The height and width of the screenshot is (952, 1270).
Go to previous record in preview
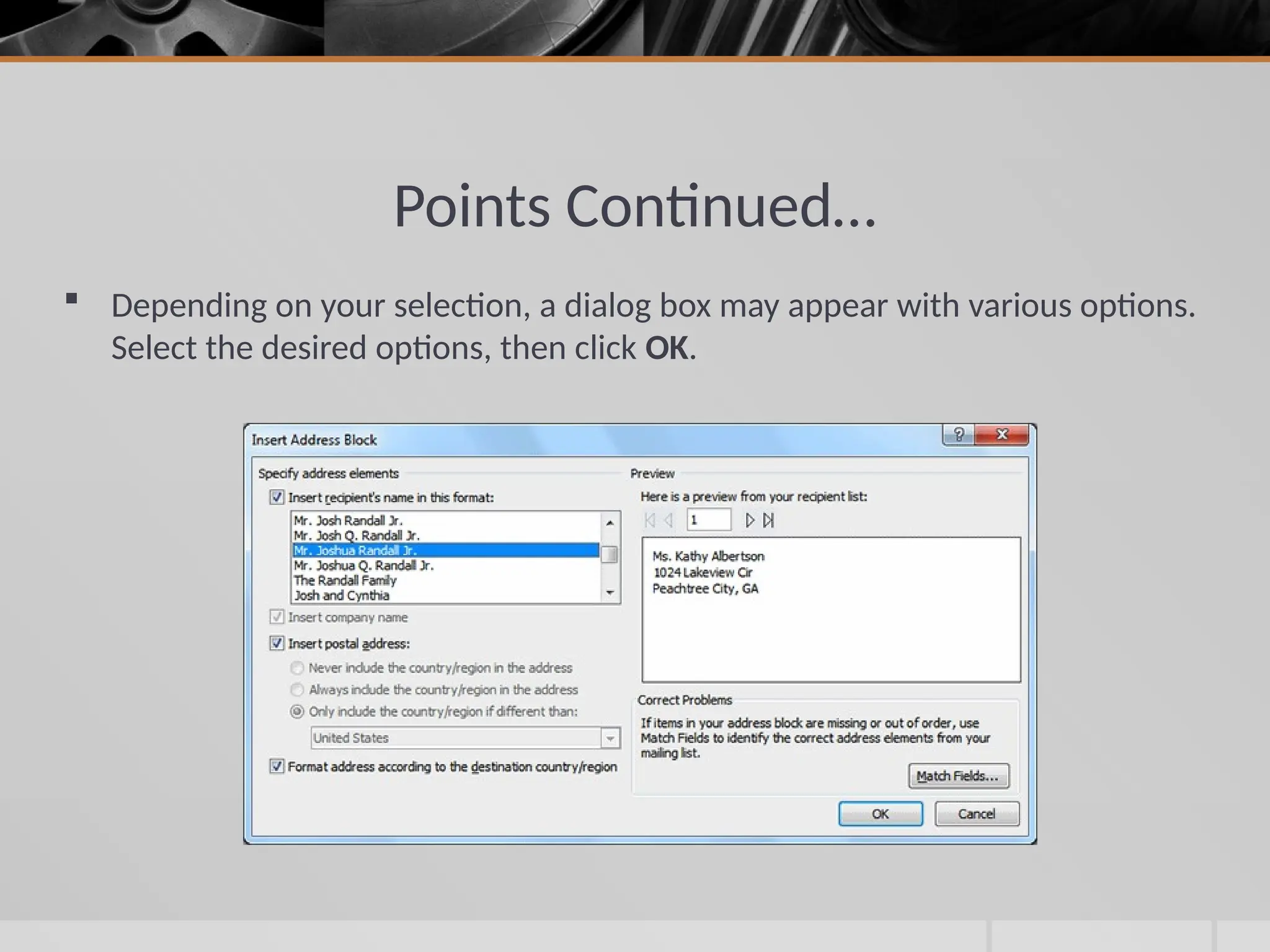click(668, 520)
